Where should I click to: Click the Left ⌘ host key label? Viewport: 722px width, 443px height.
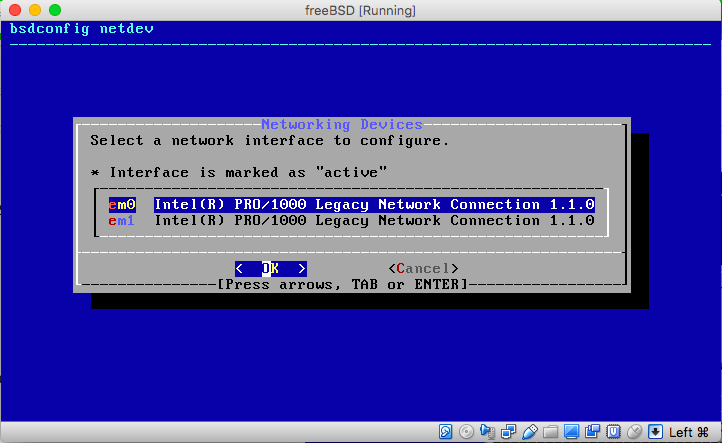coord(689,432)
